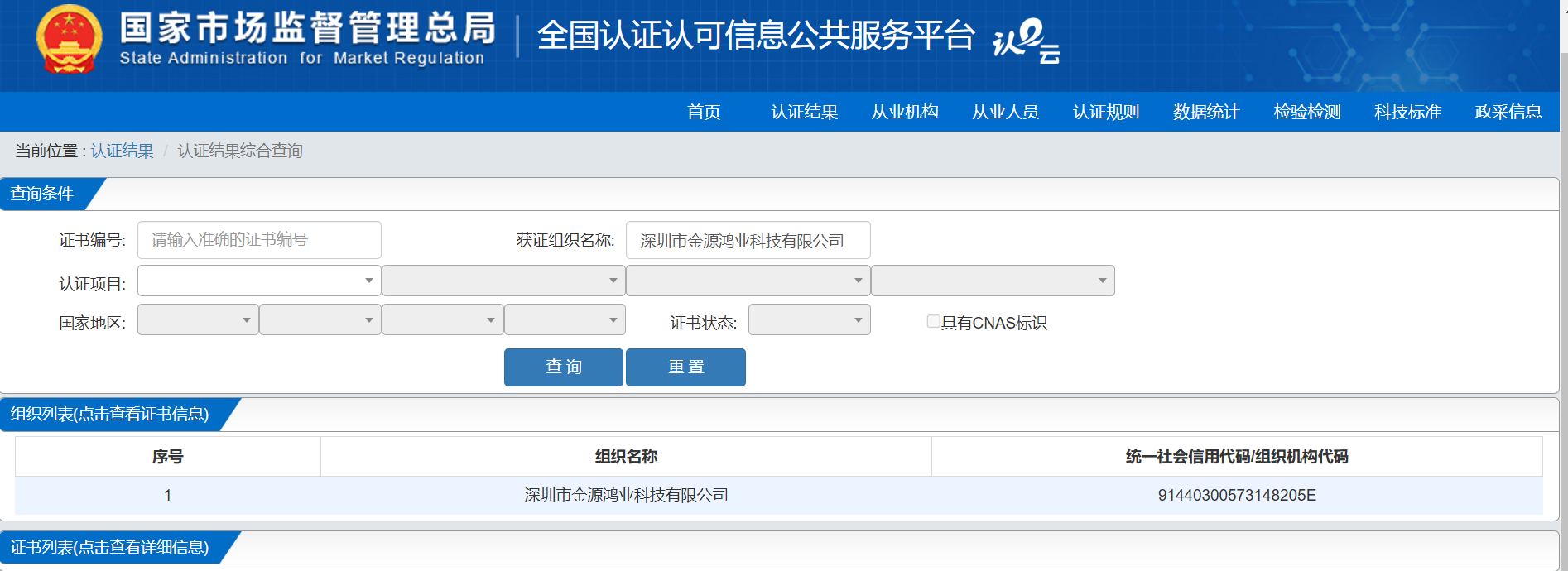Expand the second 认证项目 dropdown
Screen dimensions: 1568x571
503,281
